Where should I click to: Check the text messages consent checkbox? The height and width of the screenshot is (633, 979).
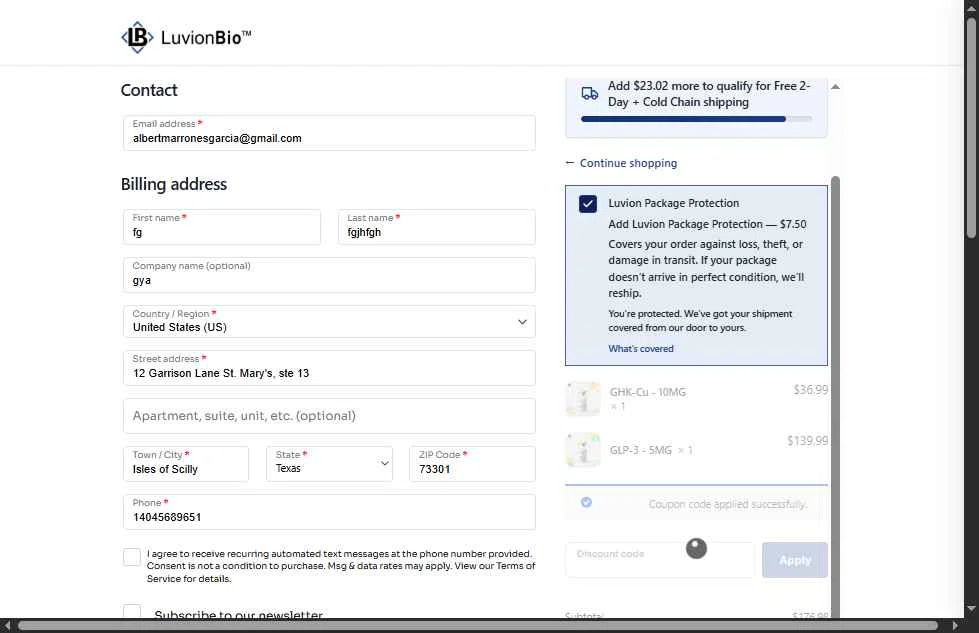(132, 557)
